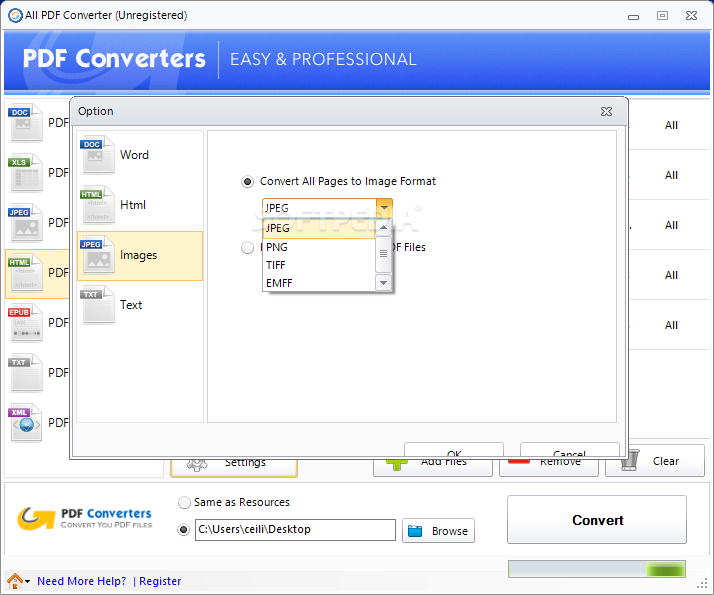Select the PDF to EPUB converter icon
The image size is (714, 595).
coord(26,323)
